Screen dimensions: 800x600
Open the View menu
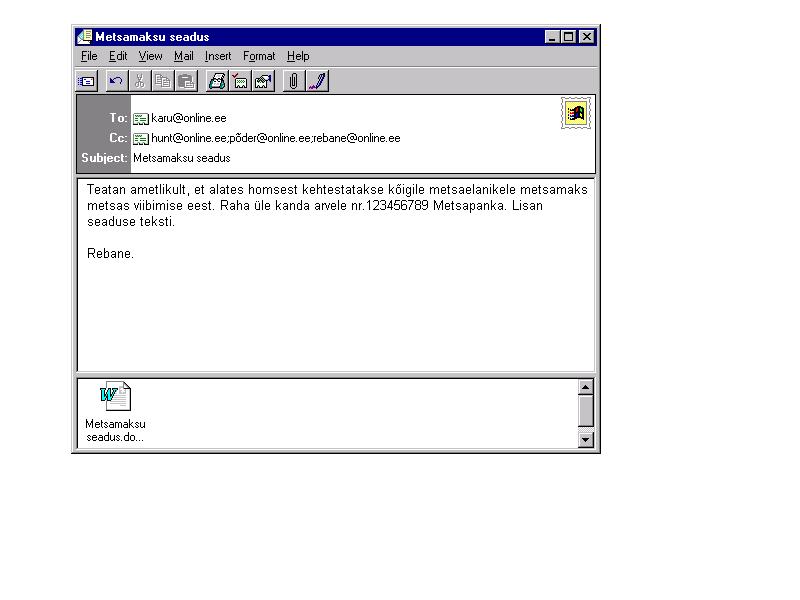151,56
